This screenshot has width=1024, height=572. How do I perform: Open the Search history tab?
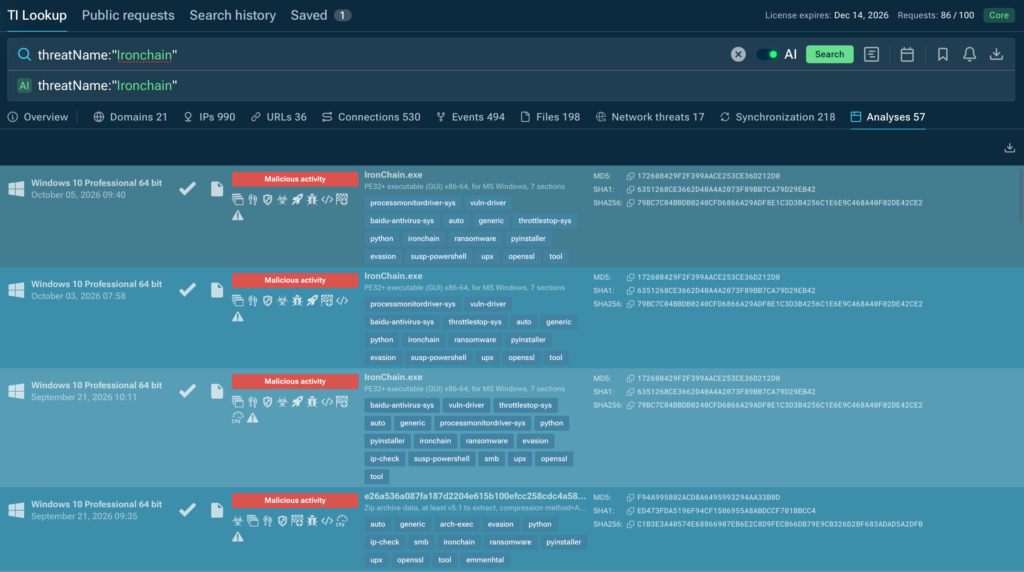(x=232, y=15)
